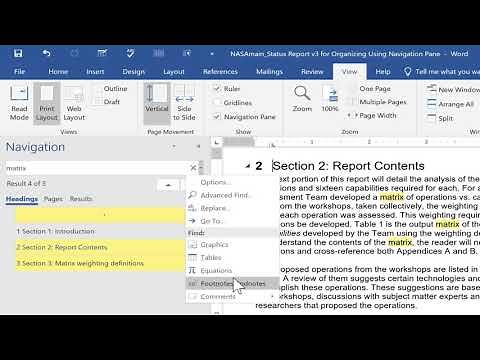Select Side to Side page movement

pos(184,103)
